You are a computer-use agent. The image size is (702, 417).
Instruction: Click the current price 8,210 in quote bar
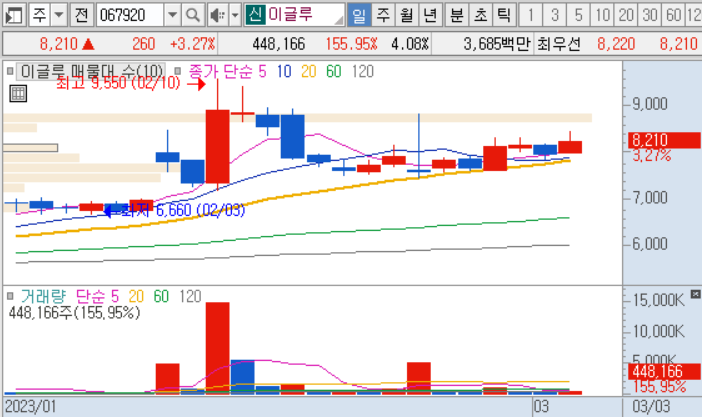tap(59, 44)
